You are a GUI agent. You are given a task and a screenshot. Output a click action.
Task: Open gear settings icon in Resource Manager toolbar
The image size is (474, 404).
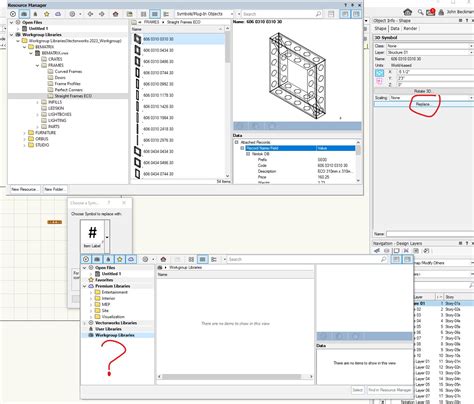72,14
